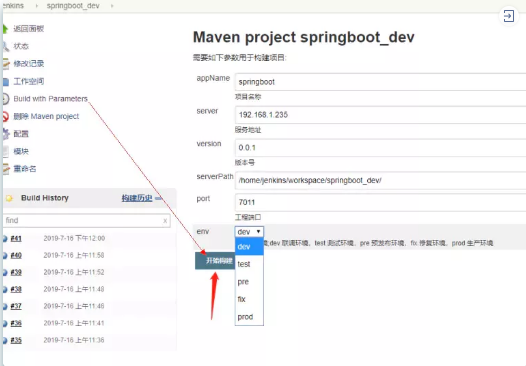Open Build with Parameters sidebar item

(x=50, y=99)
